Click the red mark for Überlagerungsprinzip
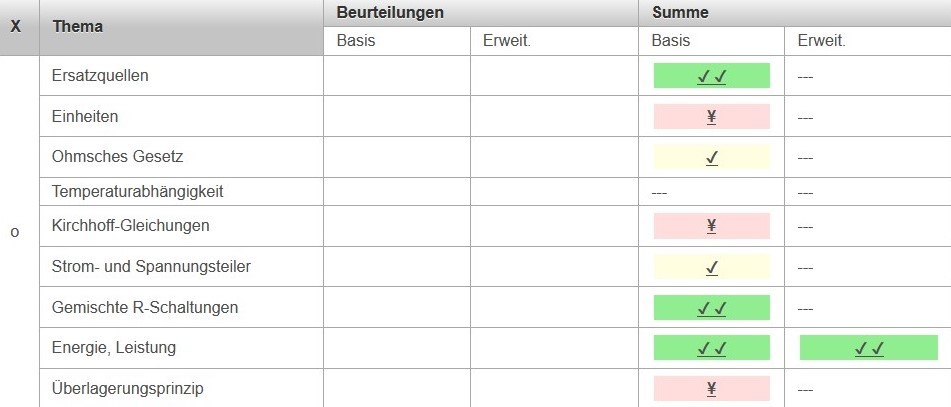This screenshot has width=951, height=407. [711, 389]
